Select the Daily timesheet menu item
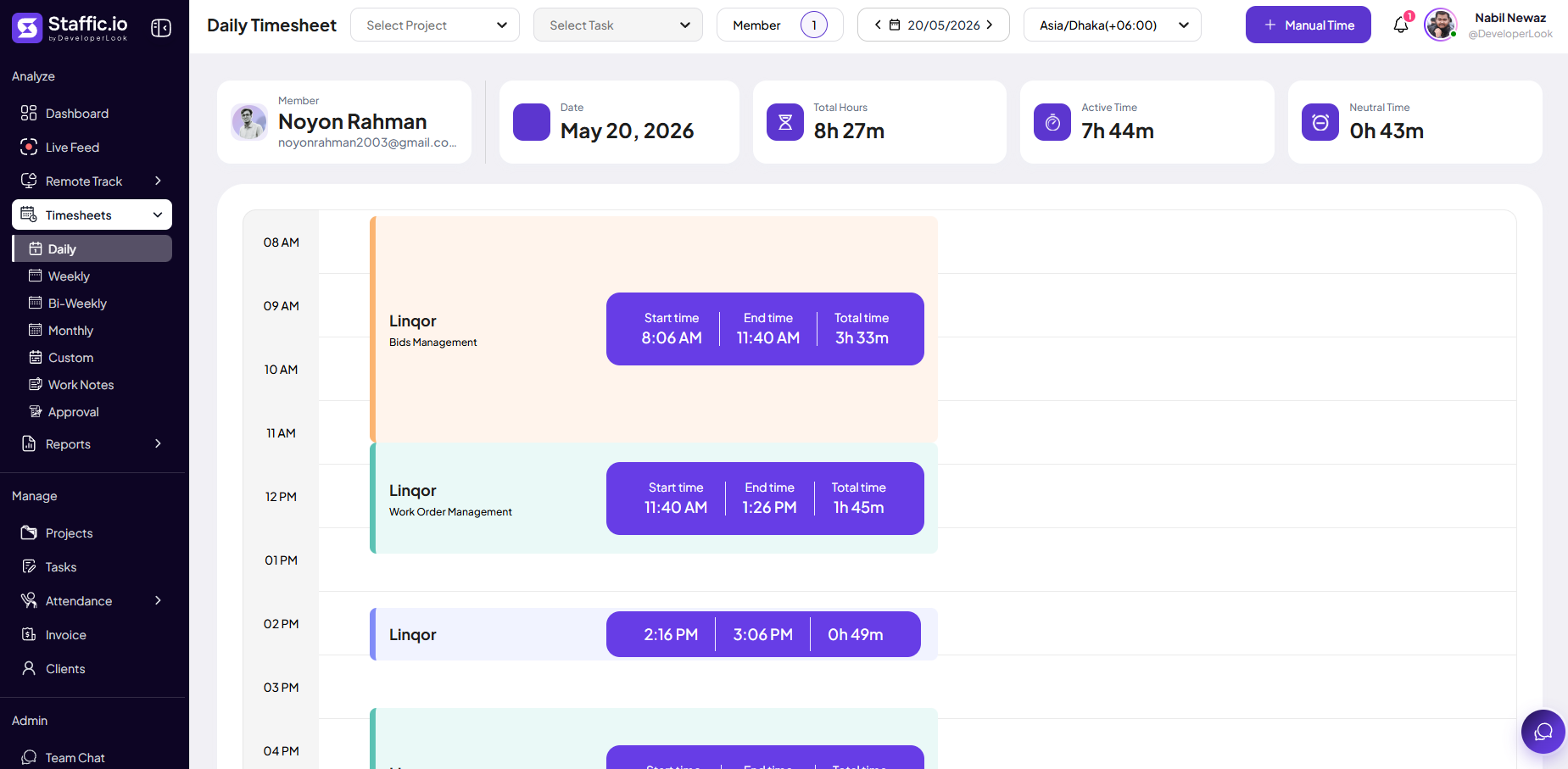This screenshot has height=769, width=1568. (92, 248)
